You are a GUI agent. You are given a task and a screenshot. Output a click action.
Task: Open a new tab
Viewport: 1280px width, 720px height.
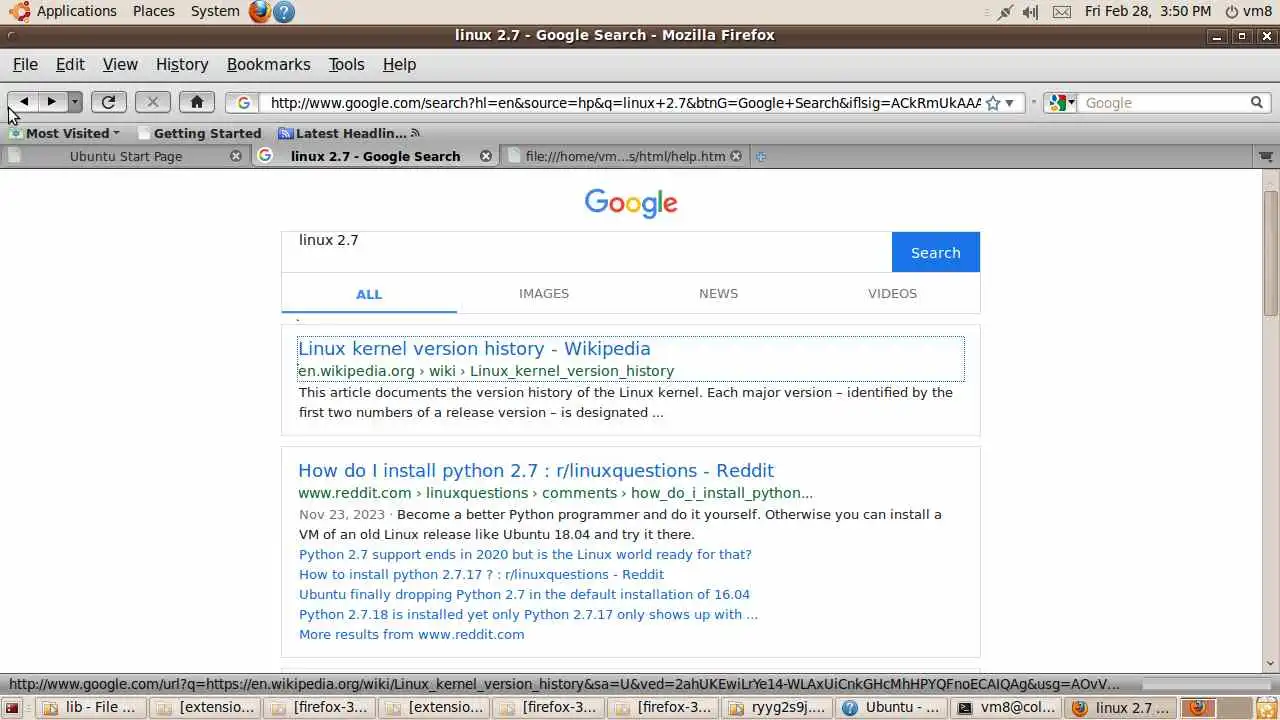(761, 156)
